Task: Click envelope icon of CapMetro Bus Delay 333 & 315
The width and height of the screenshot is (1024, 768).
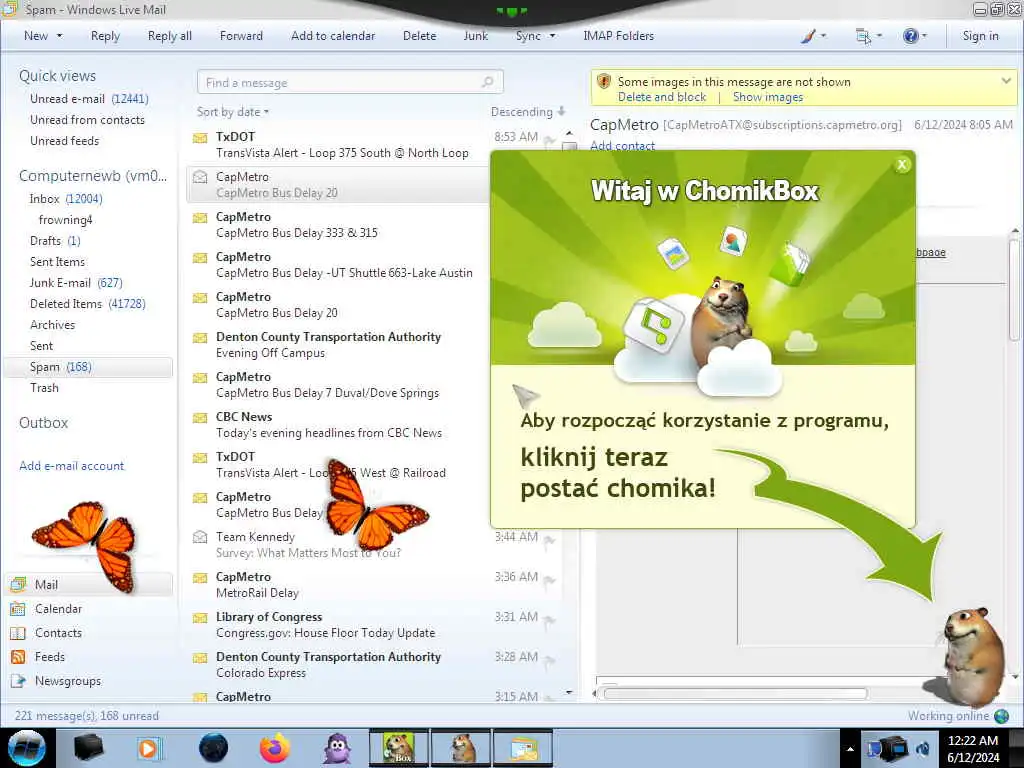Action: pyautogui.click(x=200, y=217)
